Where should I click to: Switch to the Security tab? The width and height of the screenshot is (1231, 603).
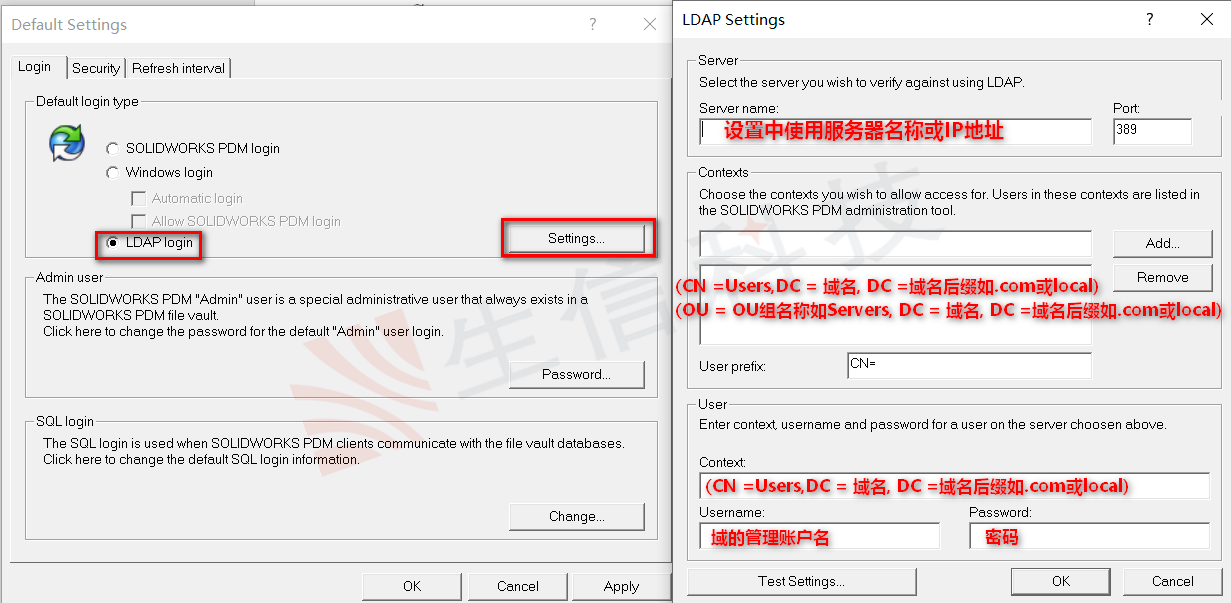pos(96,68)
